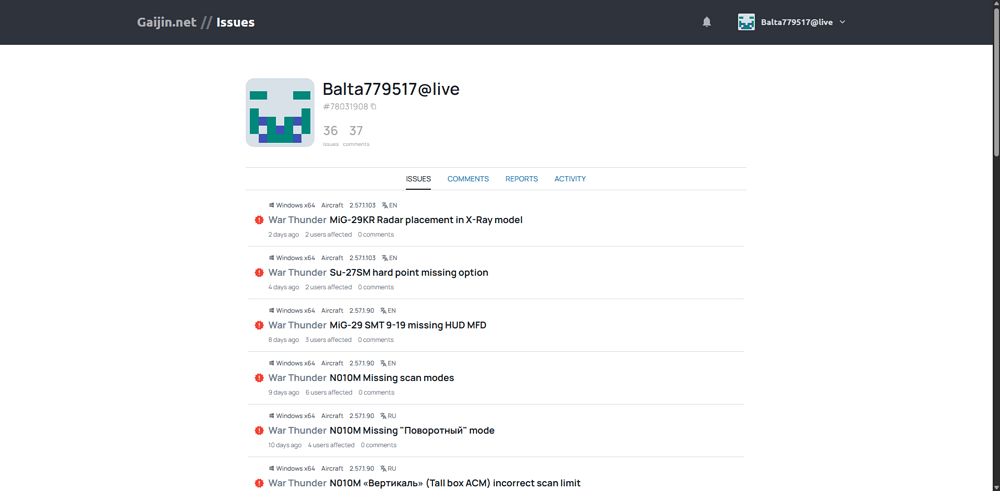
Task: Click red status icon of N010M scan modes issue
Action: point(259,377)
